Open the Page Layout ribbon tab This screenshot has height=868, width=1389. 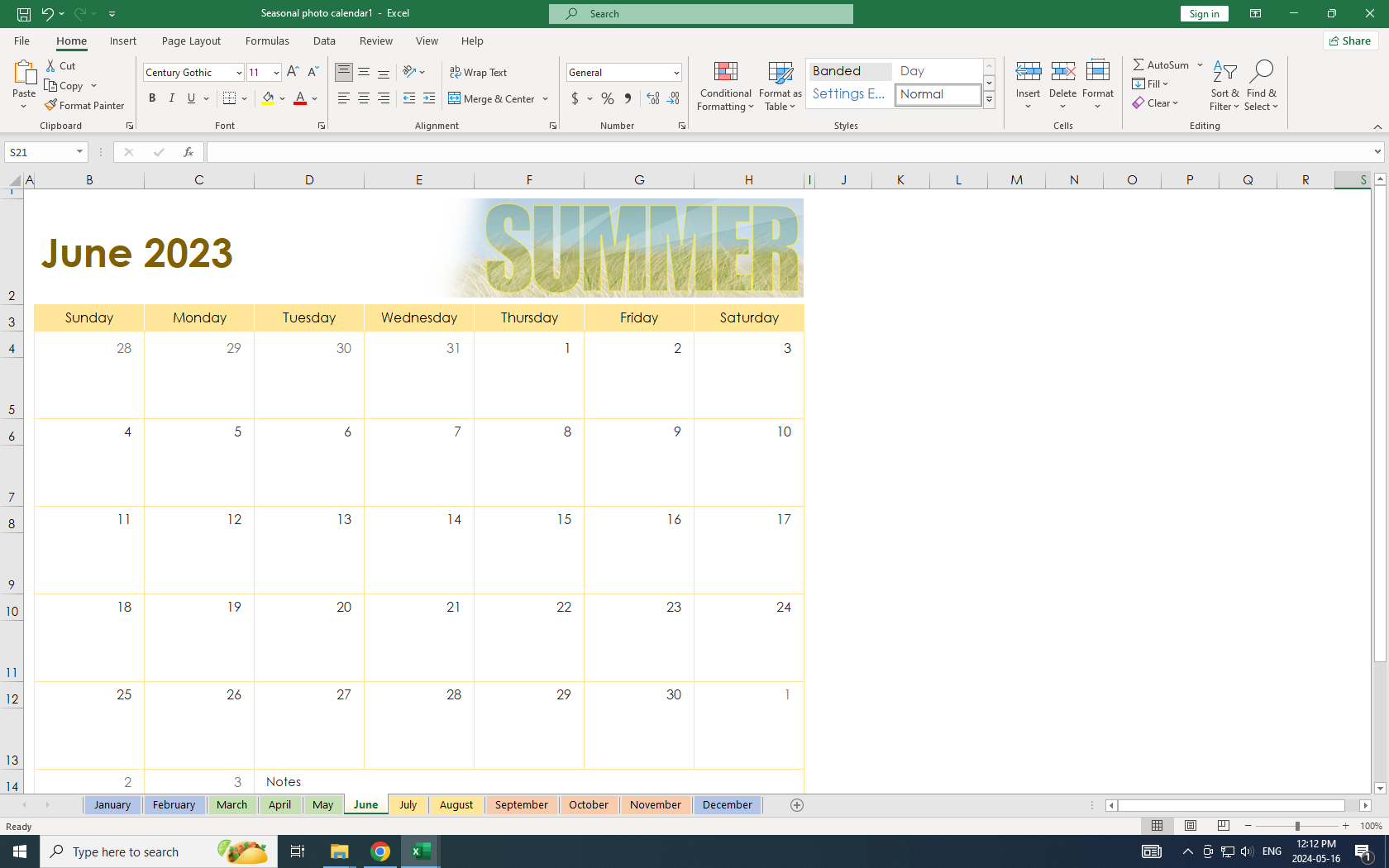[x=191, y=41]
